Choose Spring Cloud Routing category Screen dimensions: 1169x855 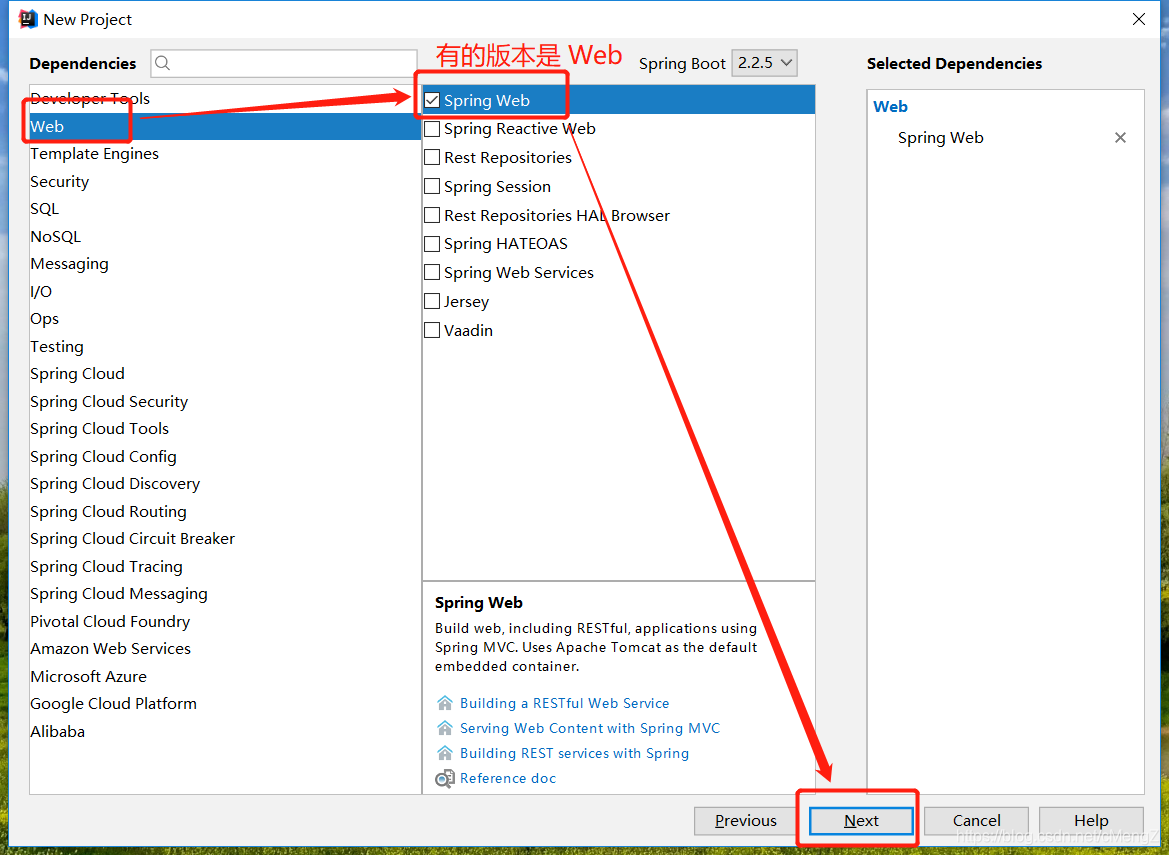click(225, 511)
